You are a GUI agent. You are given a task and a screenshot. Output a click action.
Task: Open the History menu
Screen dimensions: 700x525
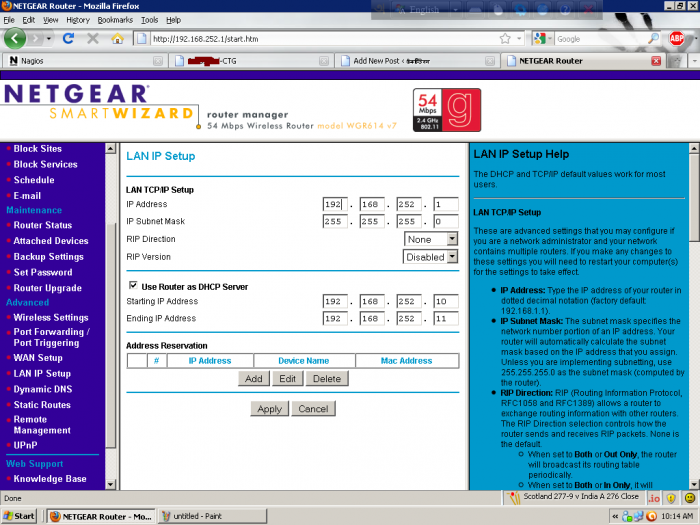coord(78,20)
